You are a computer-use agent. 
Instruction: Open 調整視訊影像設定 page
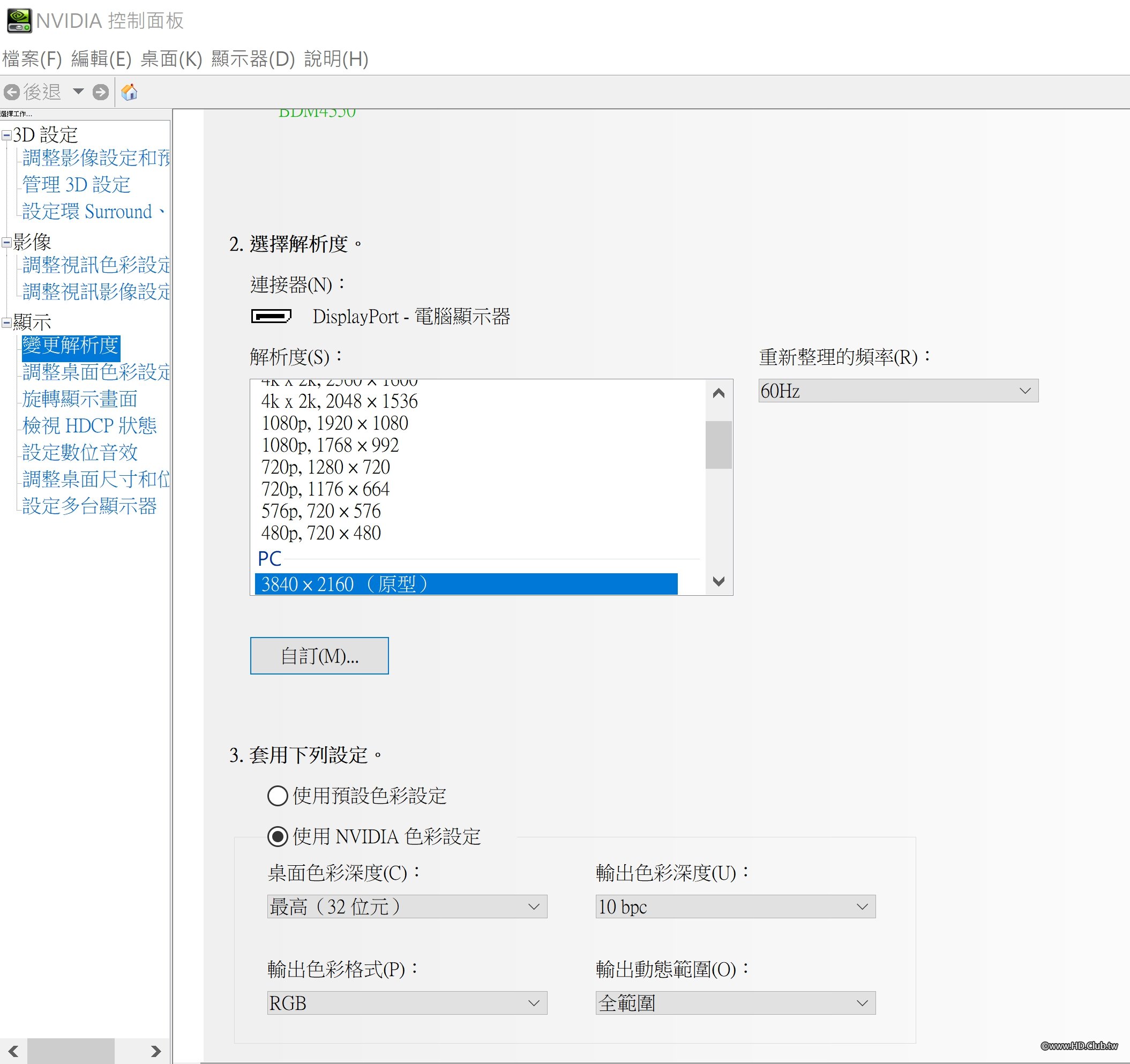click(96, 291)
